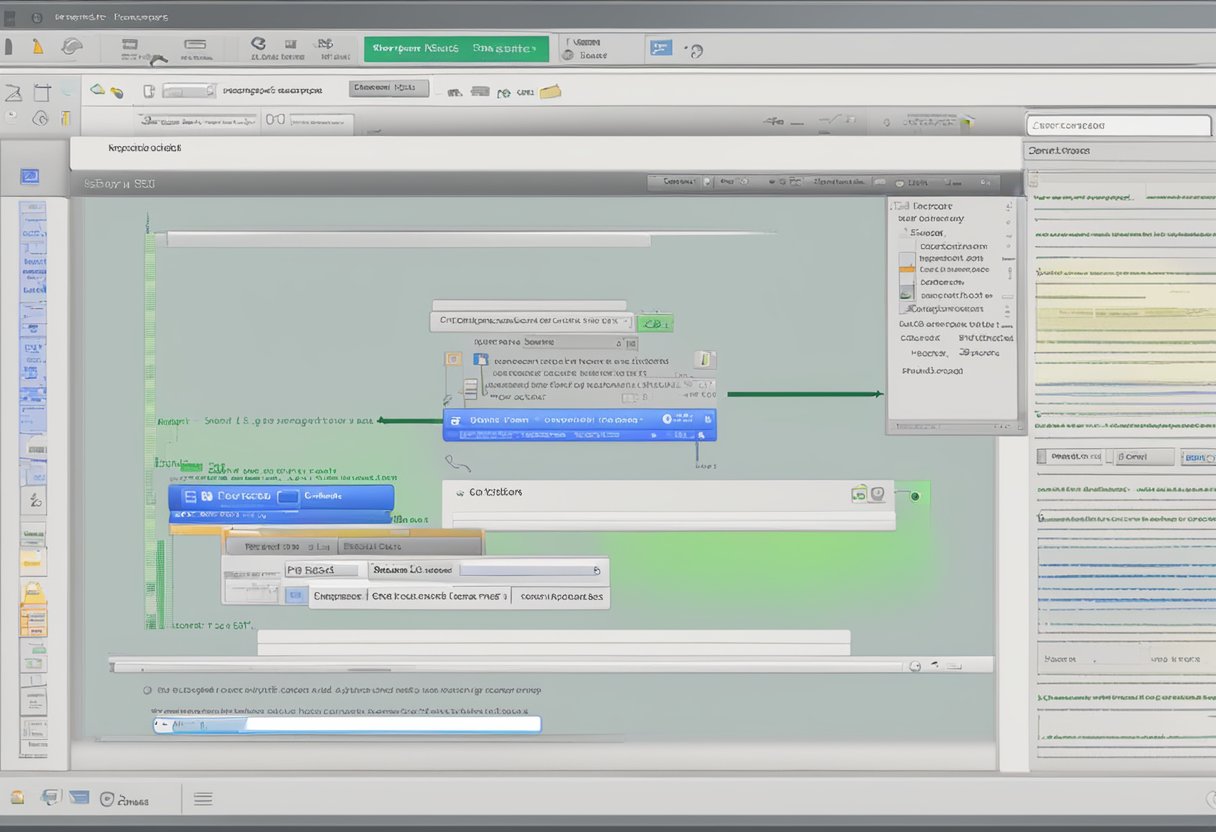1216x832 pixels.
Task: Click the gray button in second toolbar row
Action: [389, 89]
